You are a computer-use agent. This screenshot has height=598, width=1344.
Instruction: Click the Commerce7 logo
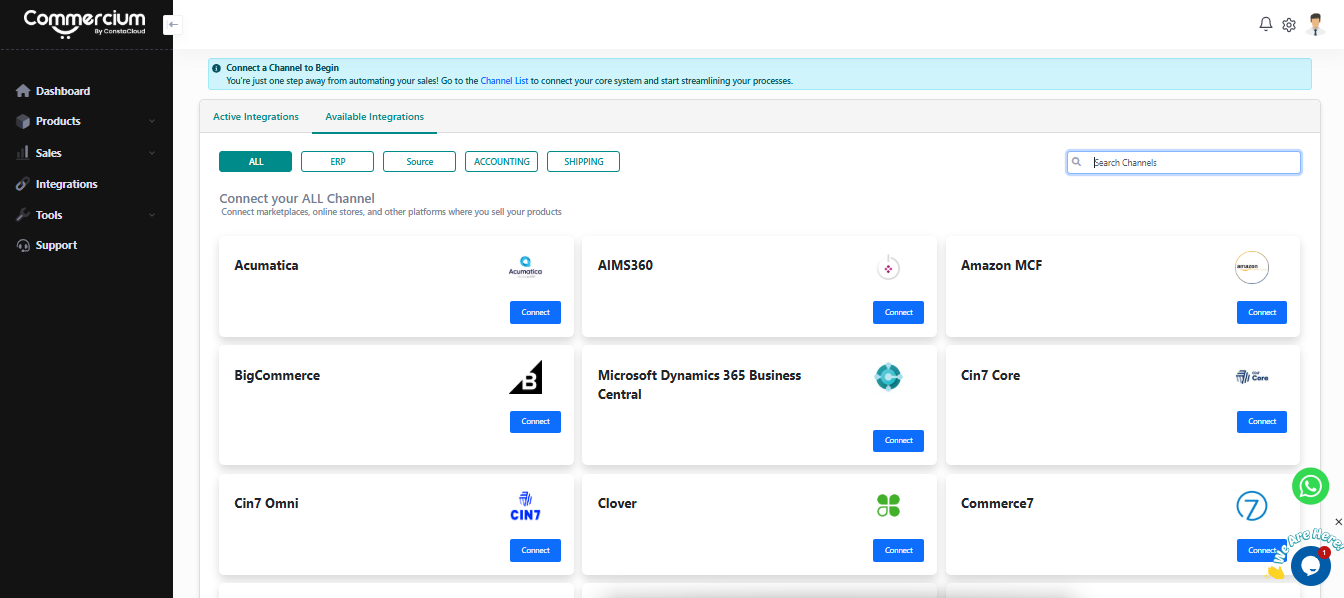(1252, 506)
